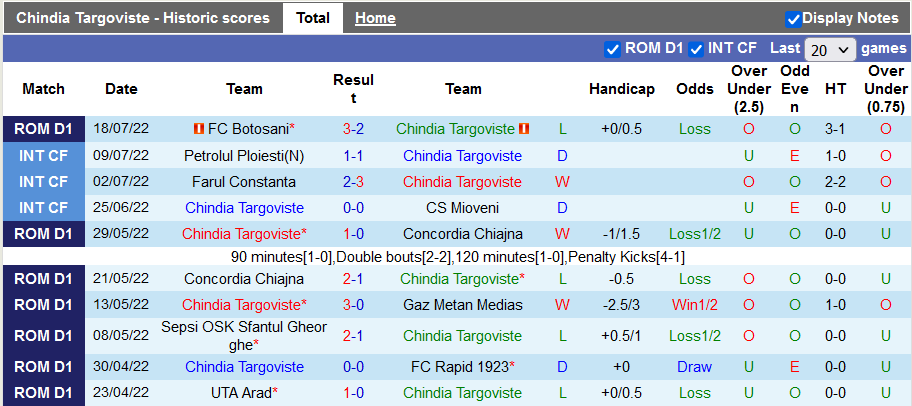Click the red card icon beside FC Botosani

tap(198, 129)
